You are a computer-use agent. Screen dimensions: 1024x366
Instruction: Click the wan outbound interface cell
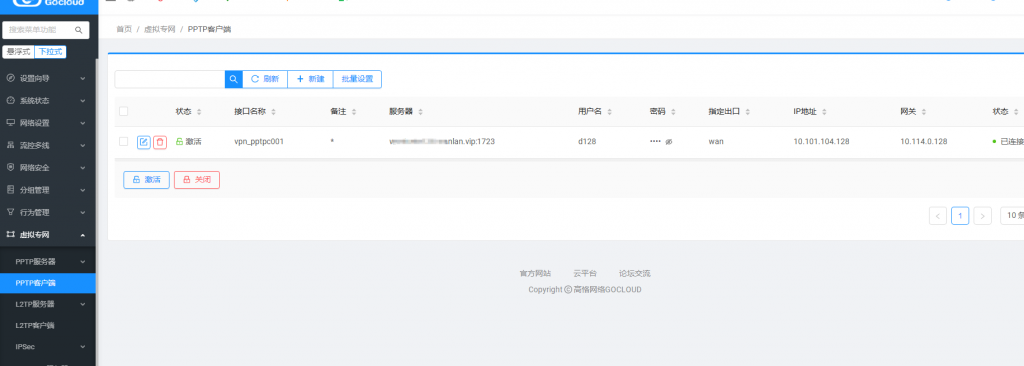[x=716, y=142]
